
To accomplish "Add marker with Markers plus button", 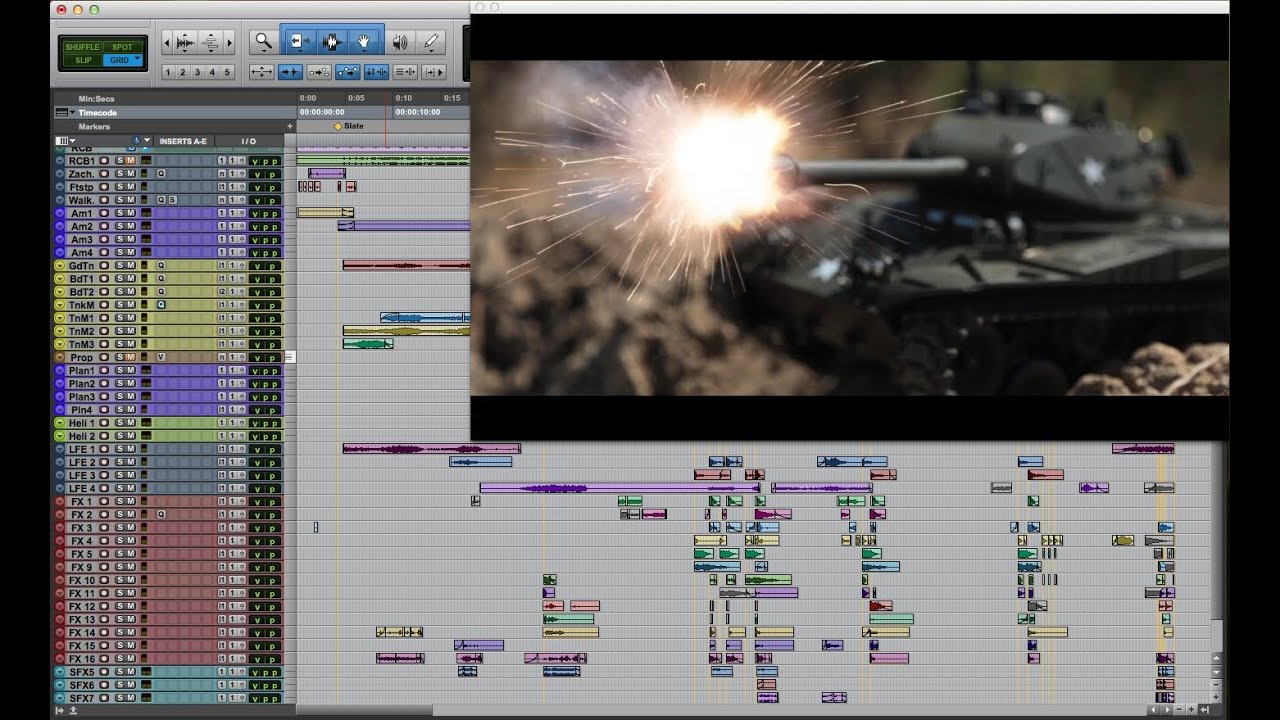I will tap(290, 127).
